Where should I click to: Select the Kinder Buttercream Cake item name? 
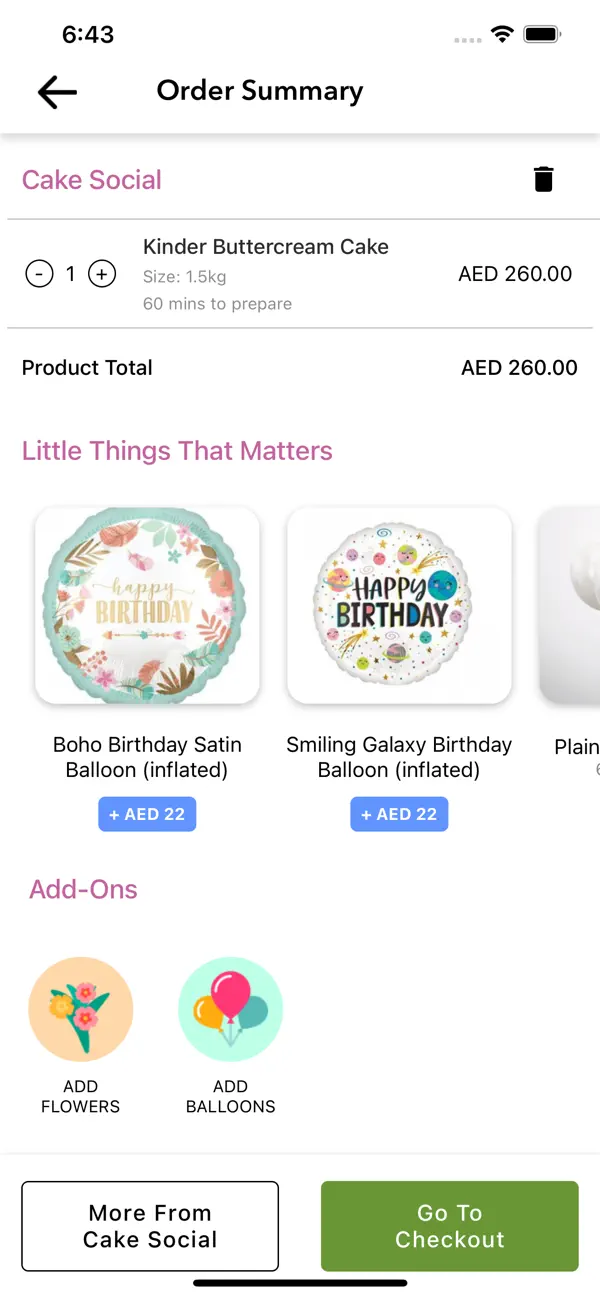coord(266,247)
